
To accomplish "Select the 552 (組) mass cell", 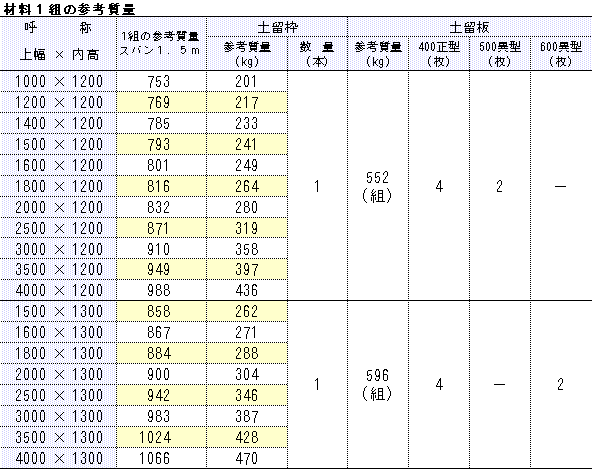I will [378, 186].
